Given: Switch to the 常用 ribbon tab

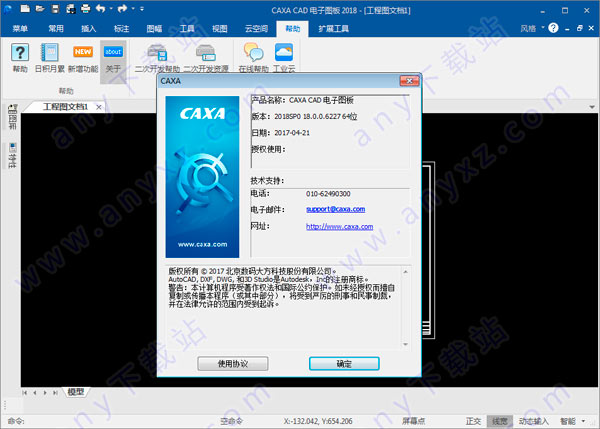Looking at the screenshot, I should [56, 29].
